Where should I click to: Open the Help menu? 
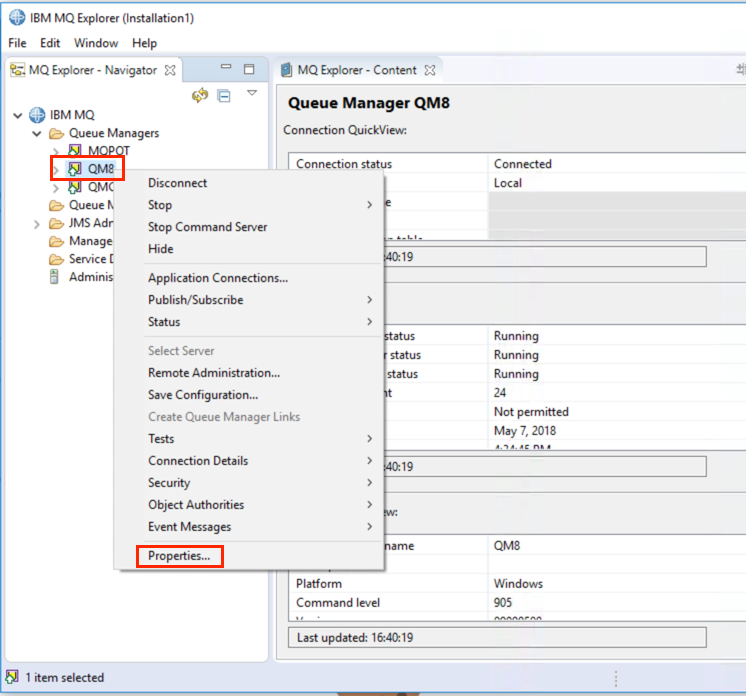144,43
